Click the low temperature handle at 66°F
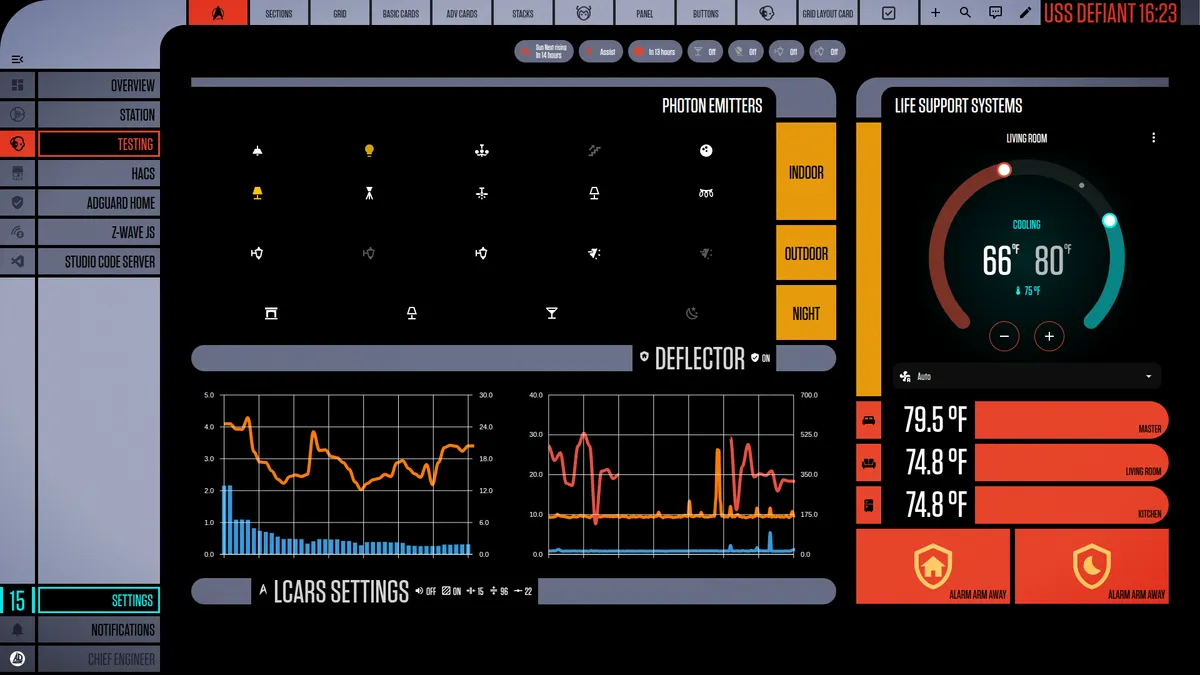This screenshot has width=1200, height=675. coord(1004,171)
